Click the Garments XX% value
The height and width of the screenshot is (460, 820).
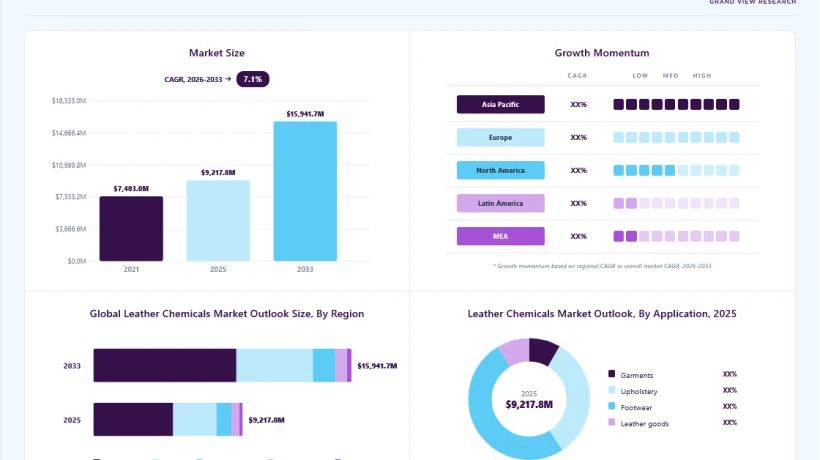730,374
